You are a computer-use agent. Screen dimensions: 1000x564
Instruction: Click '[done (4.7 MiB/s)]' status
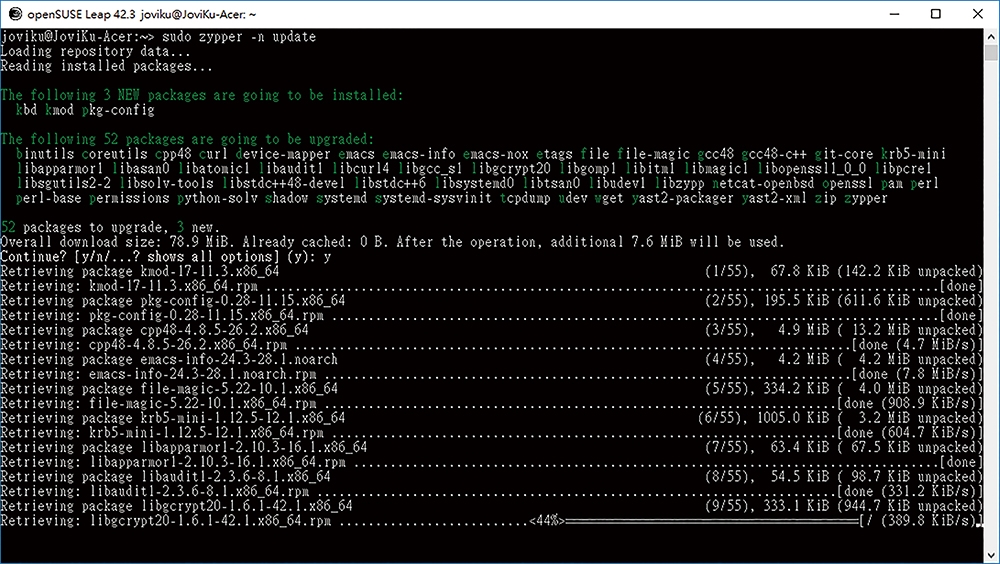917,345
